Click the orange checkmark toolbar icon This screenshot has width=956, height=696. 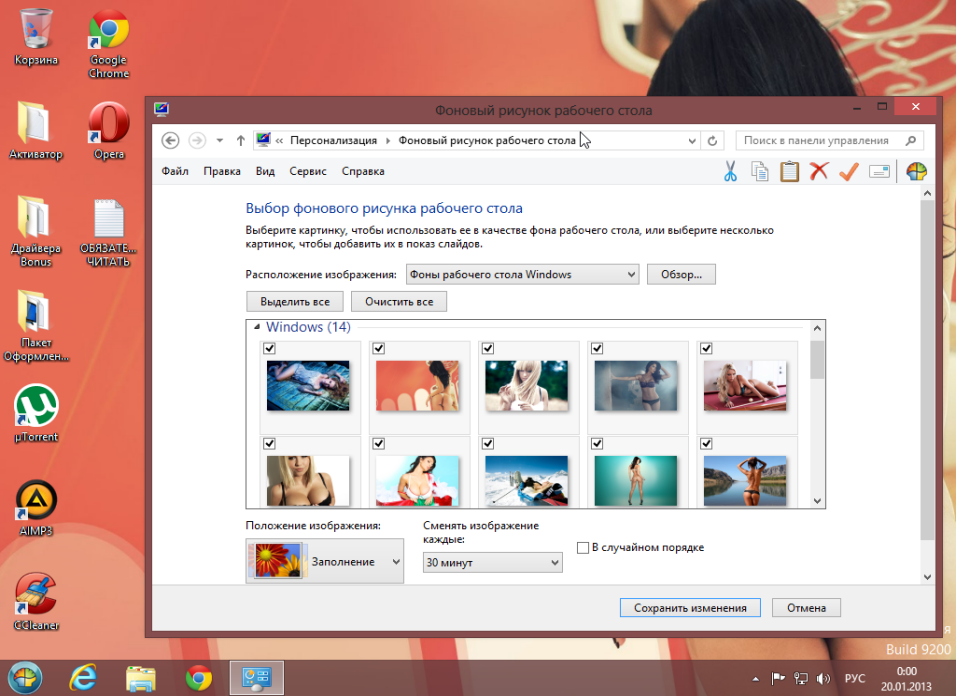point(849,171)
